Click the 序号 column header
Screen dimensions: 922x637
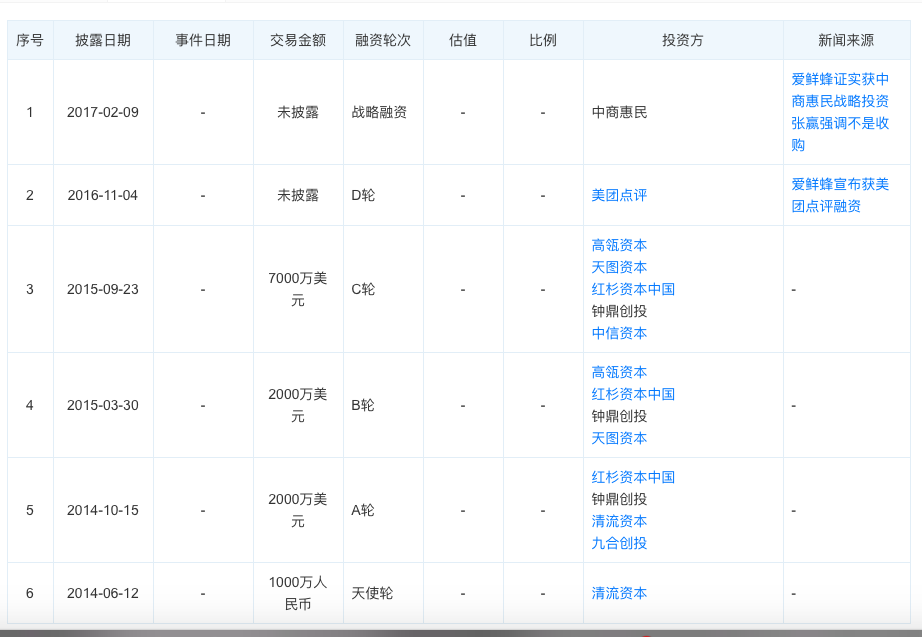click(30, 40)
